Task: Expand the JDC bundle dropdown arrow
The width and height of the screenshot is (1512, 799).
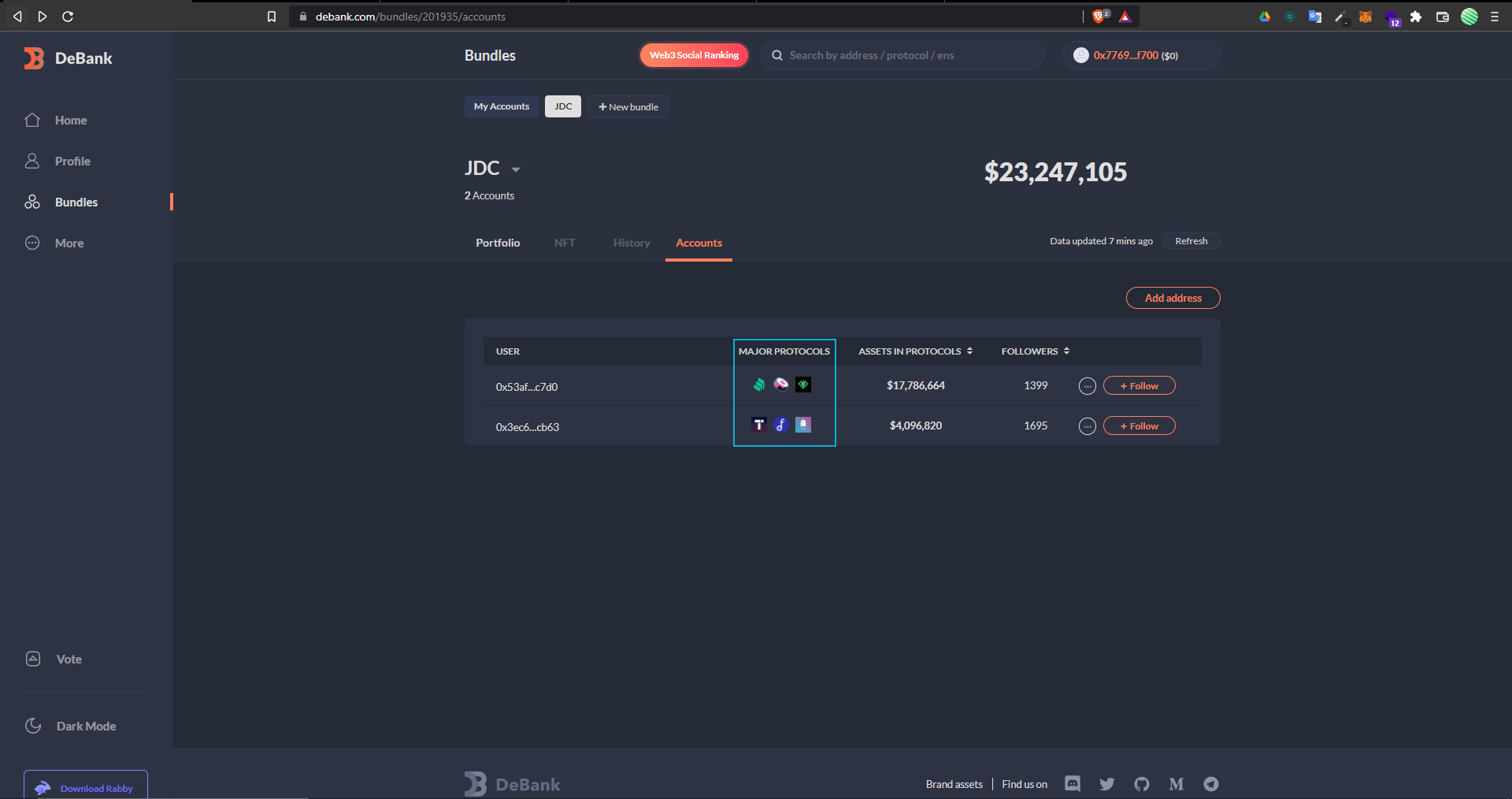Action: pyautogui.click(x=516, y=170)
